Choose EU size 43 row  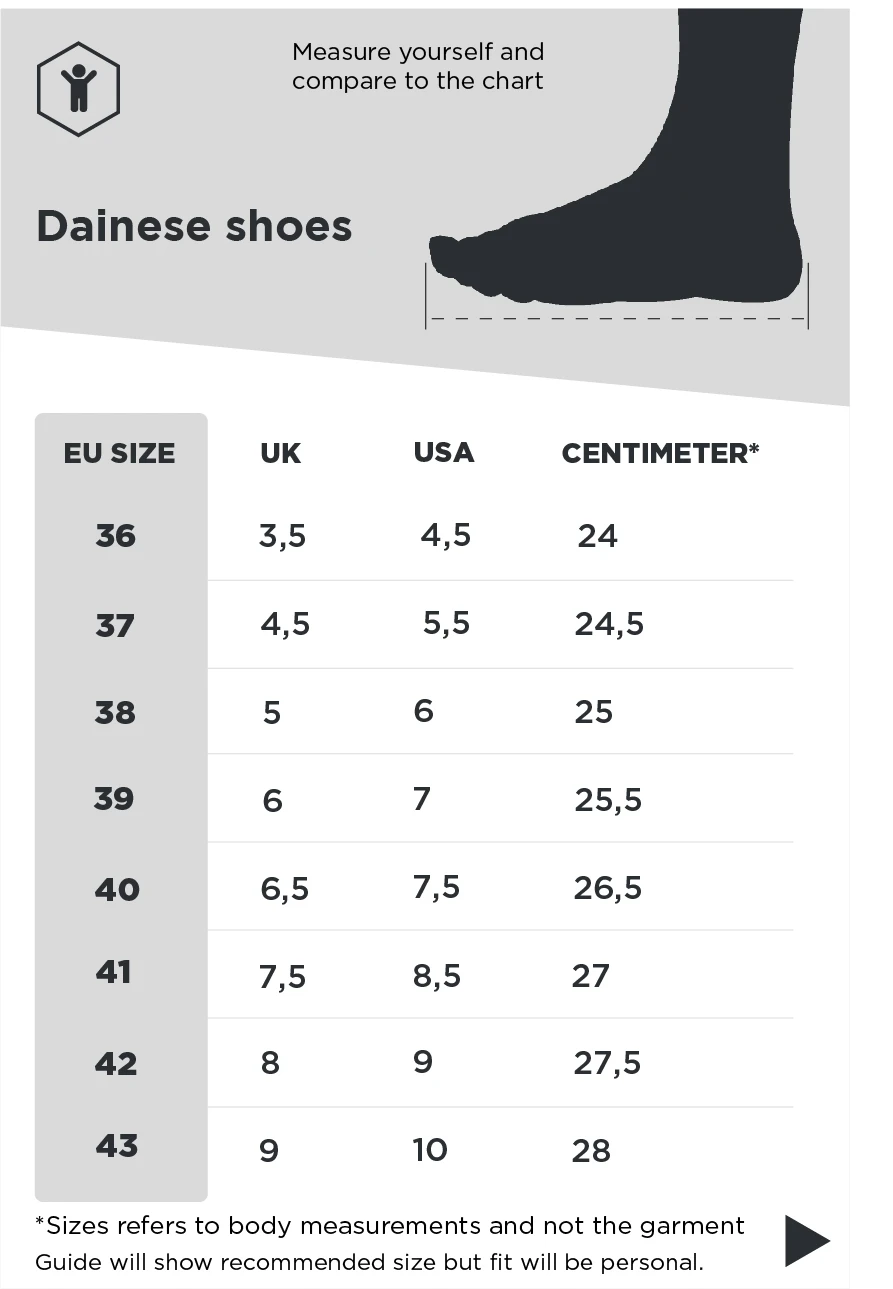116,1145
